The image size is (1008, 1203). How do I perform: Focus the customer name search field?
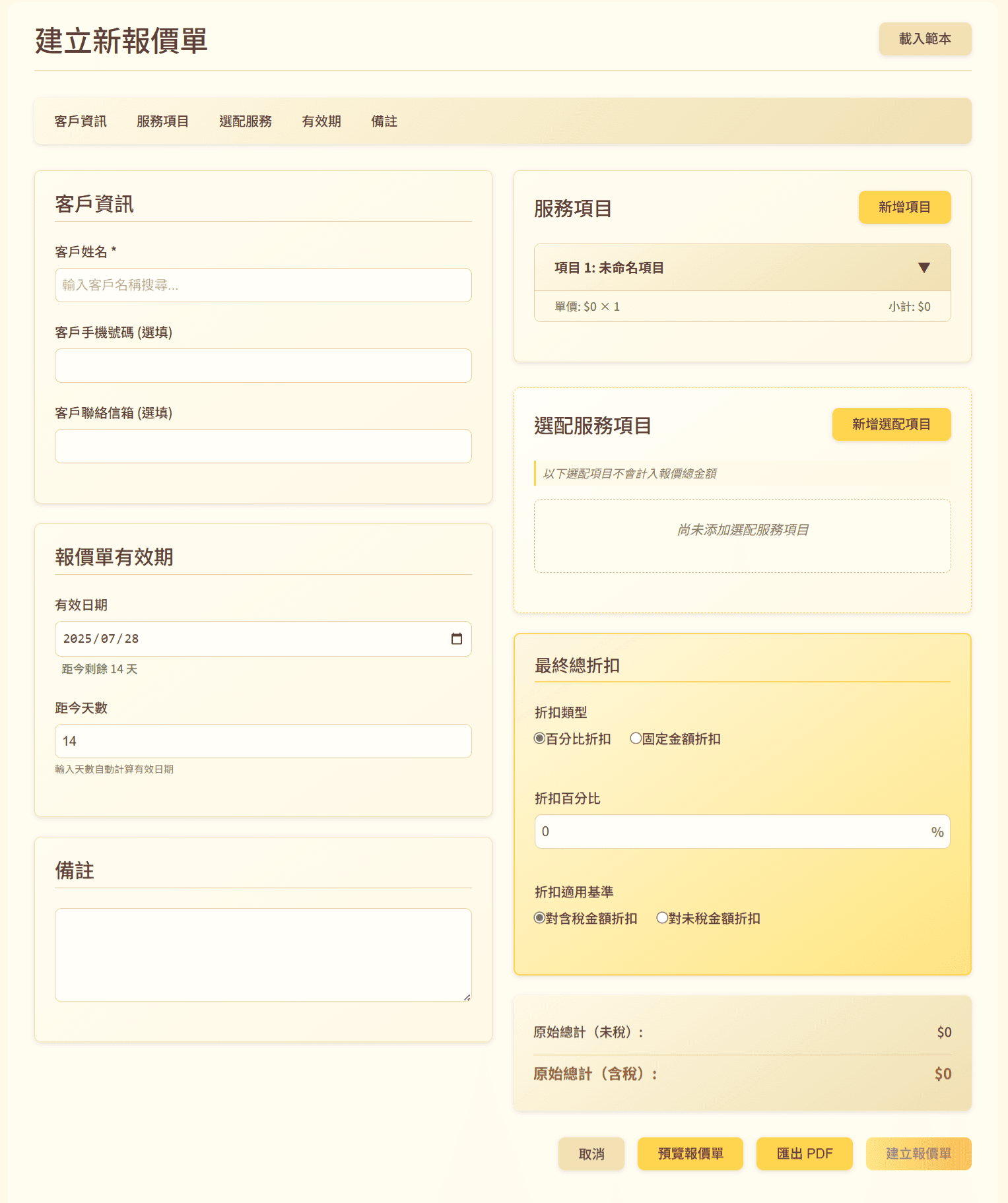click(x=263, y=285)
